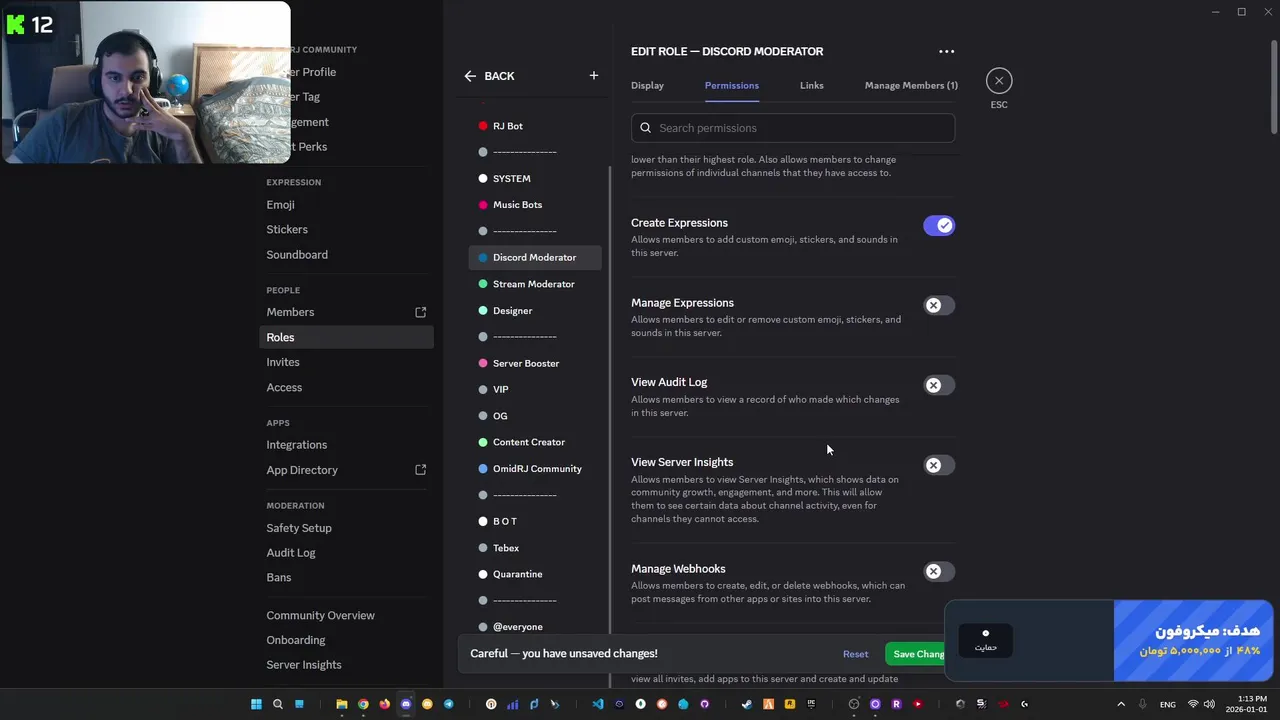Disable the Create Expressions permission
This screenshot has width=1280, height=720.
coord(939,226)
